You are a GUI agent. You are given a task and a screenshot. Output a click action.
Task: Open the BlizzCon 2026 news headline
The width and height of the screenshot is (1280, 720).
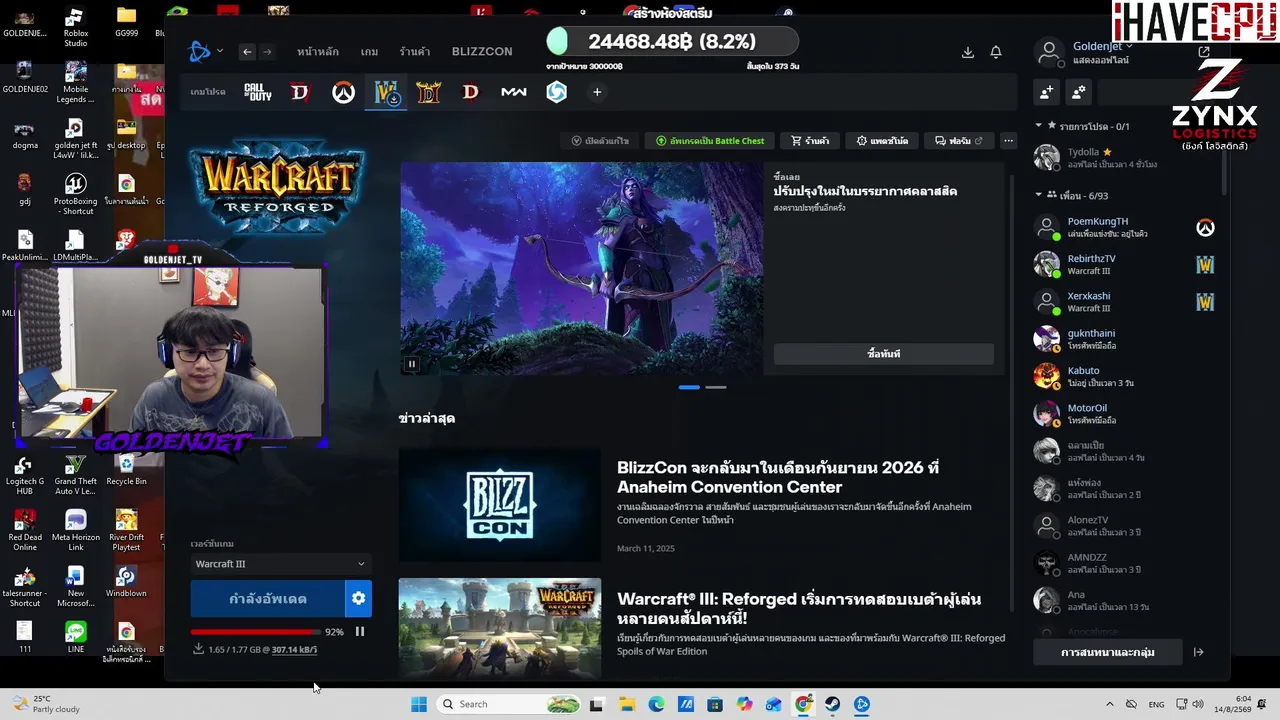(778, 477)
